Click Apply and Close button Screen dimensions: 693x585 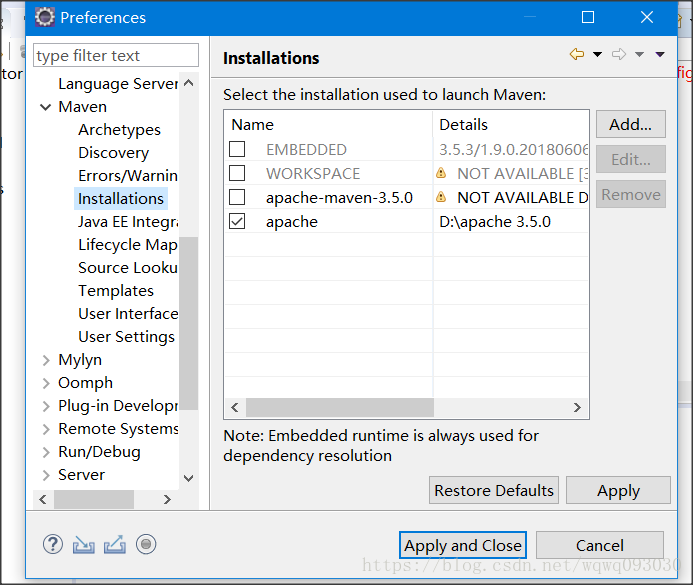[x=463, y=545]
